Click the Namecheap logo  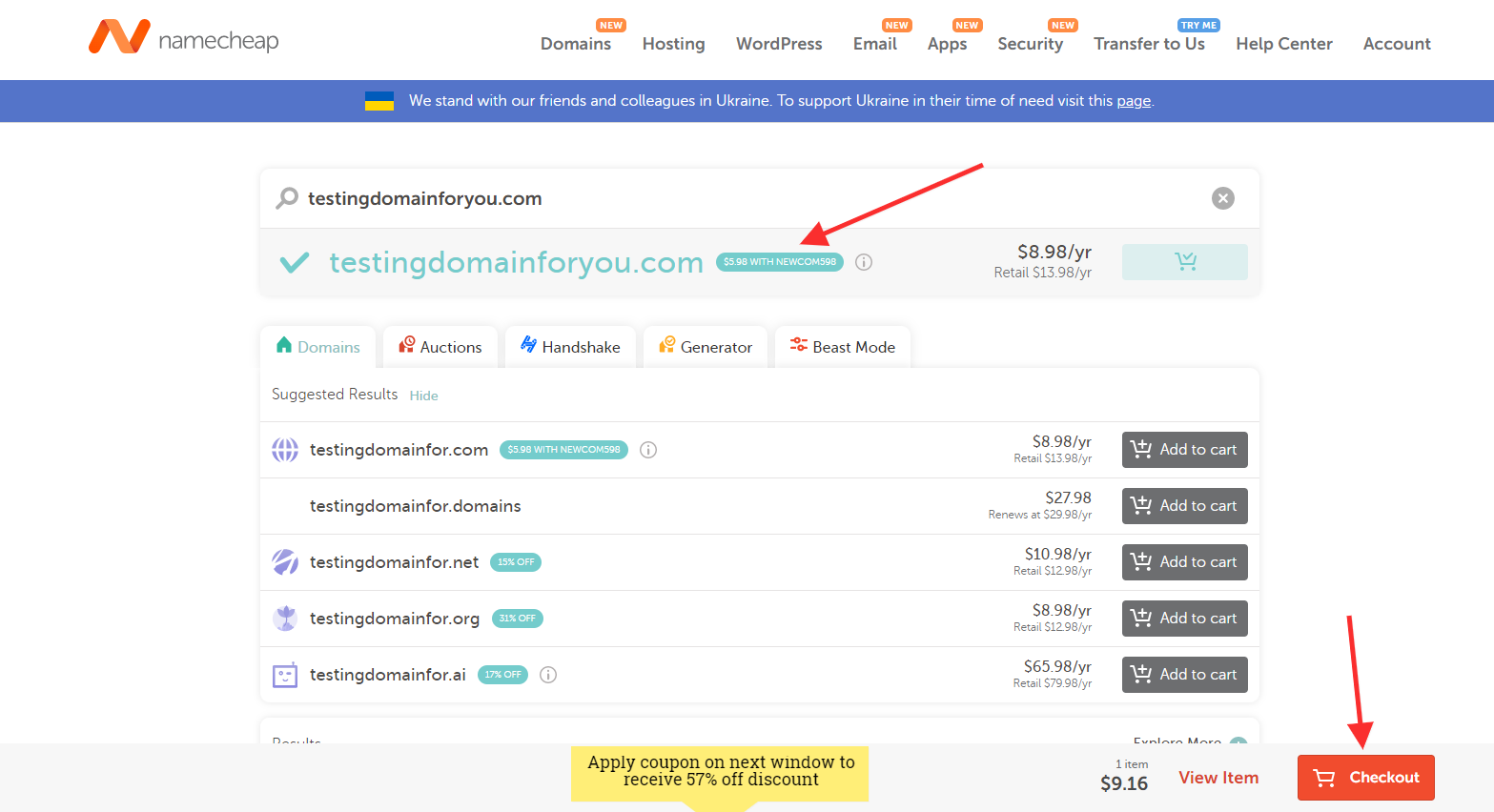[183, 38]
